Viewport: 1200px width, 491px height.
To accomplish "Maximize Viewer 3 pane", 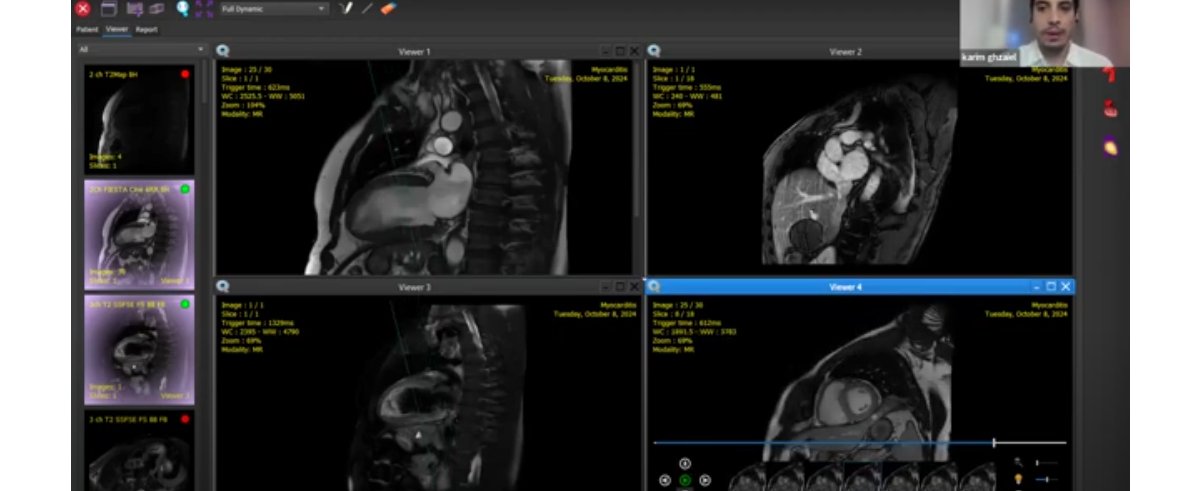I will 620,287.
